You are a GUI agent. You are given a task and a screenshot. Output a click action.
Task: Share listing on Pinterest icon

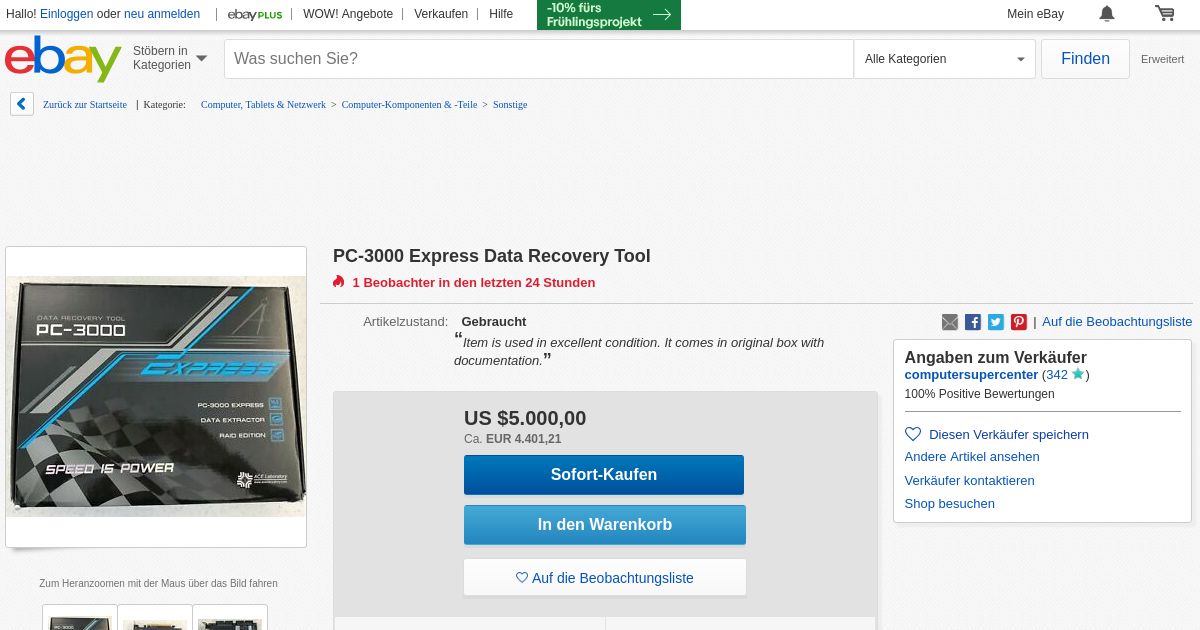click(1019, 322)
